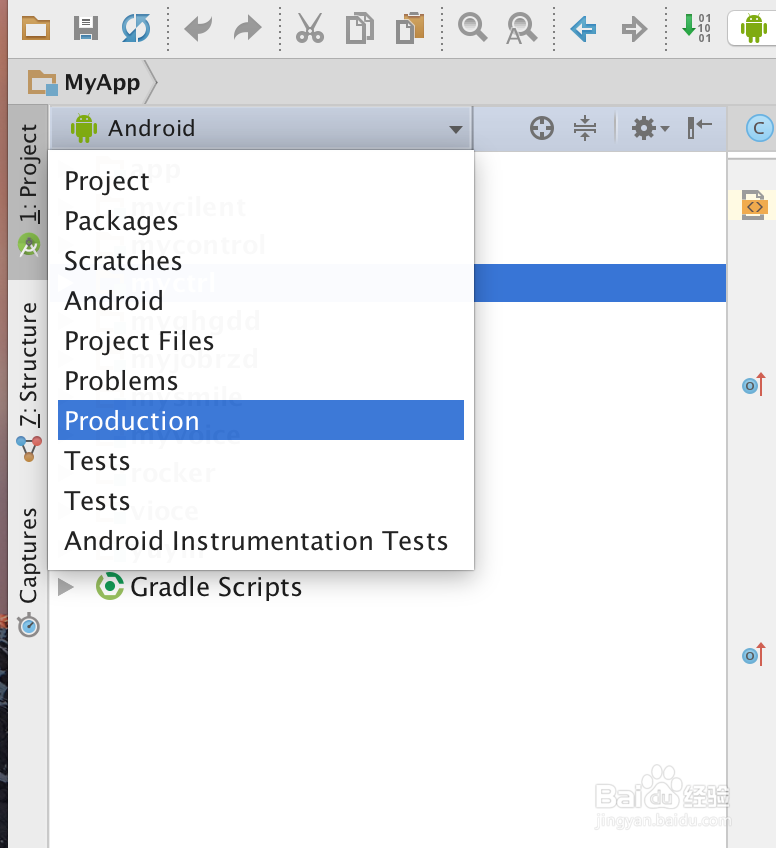Click the Synchronize refresh icon
776x848 pixels.
coord(135,28)
